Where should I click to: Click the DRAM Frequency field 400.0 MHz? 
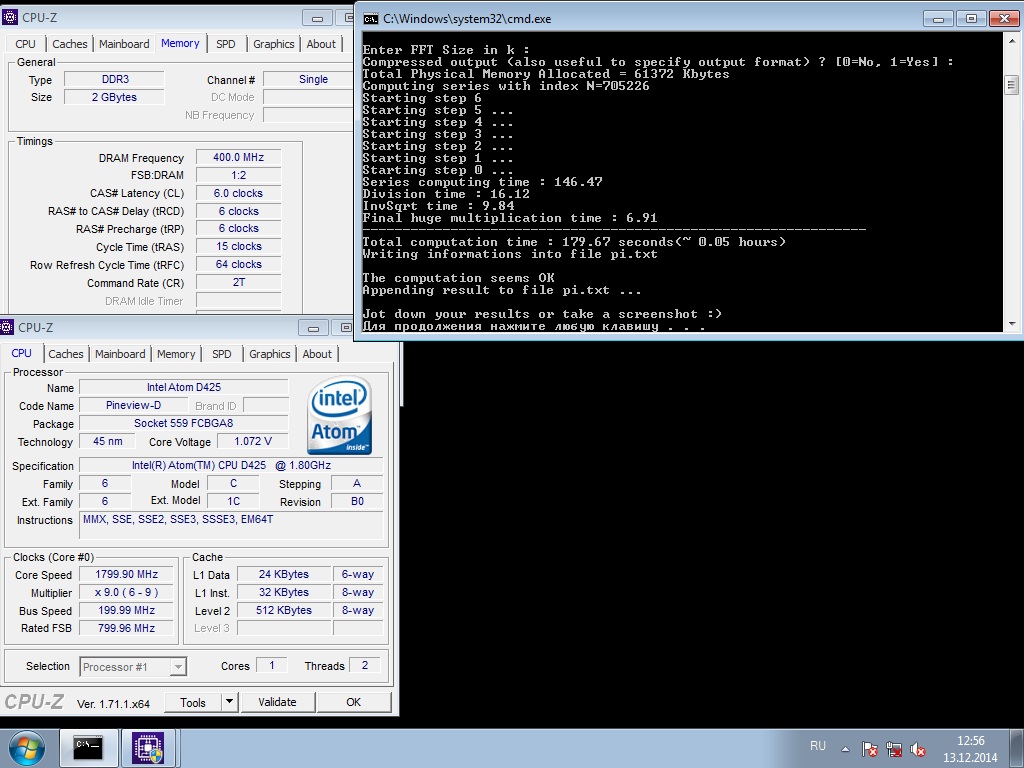(x=238, y=157)
